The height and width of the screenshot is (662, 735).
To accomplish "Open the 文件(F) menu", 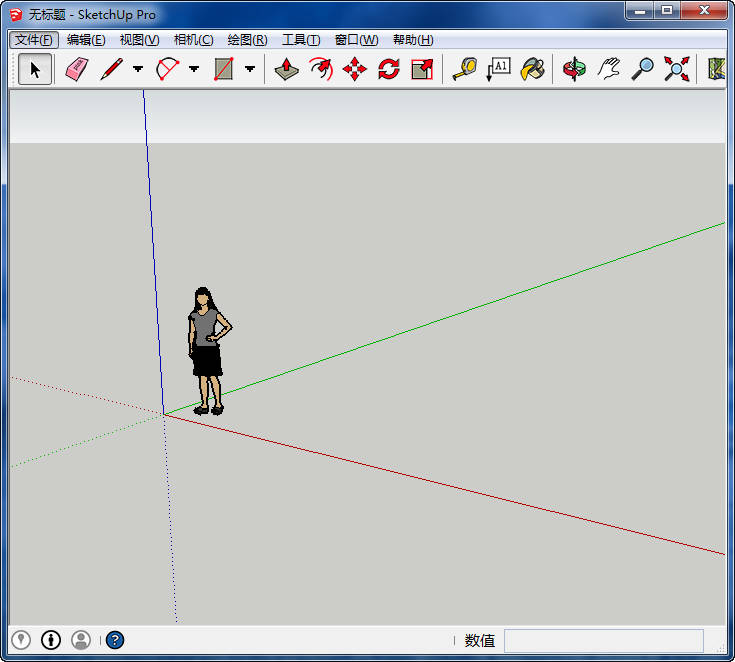I will point(34,40).
